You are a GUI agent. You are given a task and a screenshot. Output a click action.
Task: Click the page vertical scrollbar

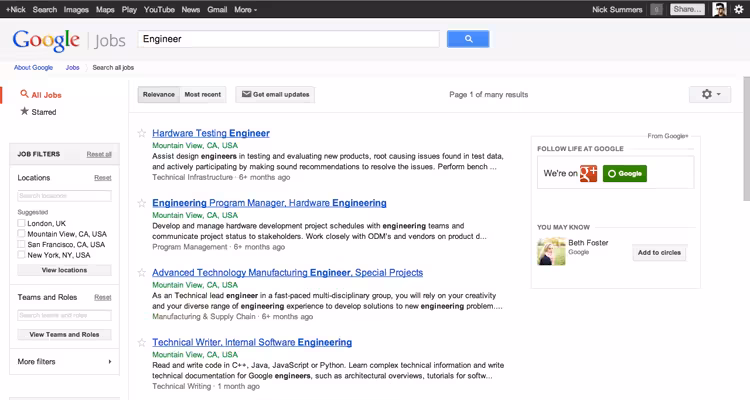coord(746,139)
